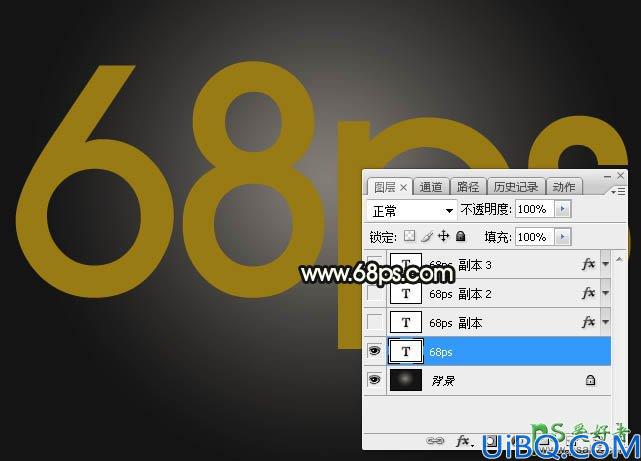Open the layers panel flyout menu icon
The height and width of the screenshot is (461, 641).
pos(619,191)
